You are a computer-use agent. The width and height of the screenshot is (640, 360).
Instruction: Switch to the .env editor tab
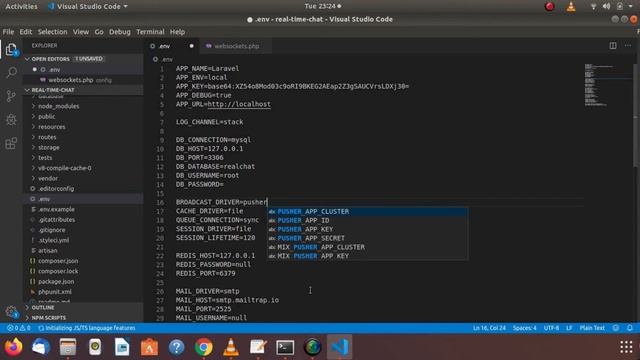(172, 46)
